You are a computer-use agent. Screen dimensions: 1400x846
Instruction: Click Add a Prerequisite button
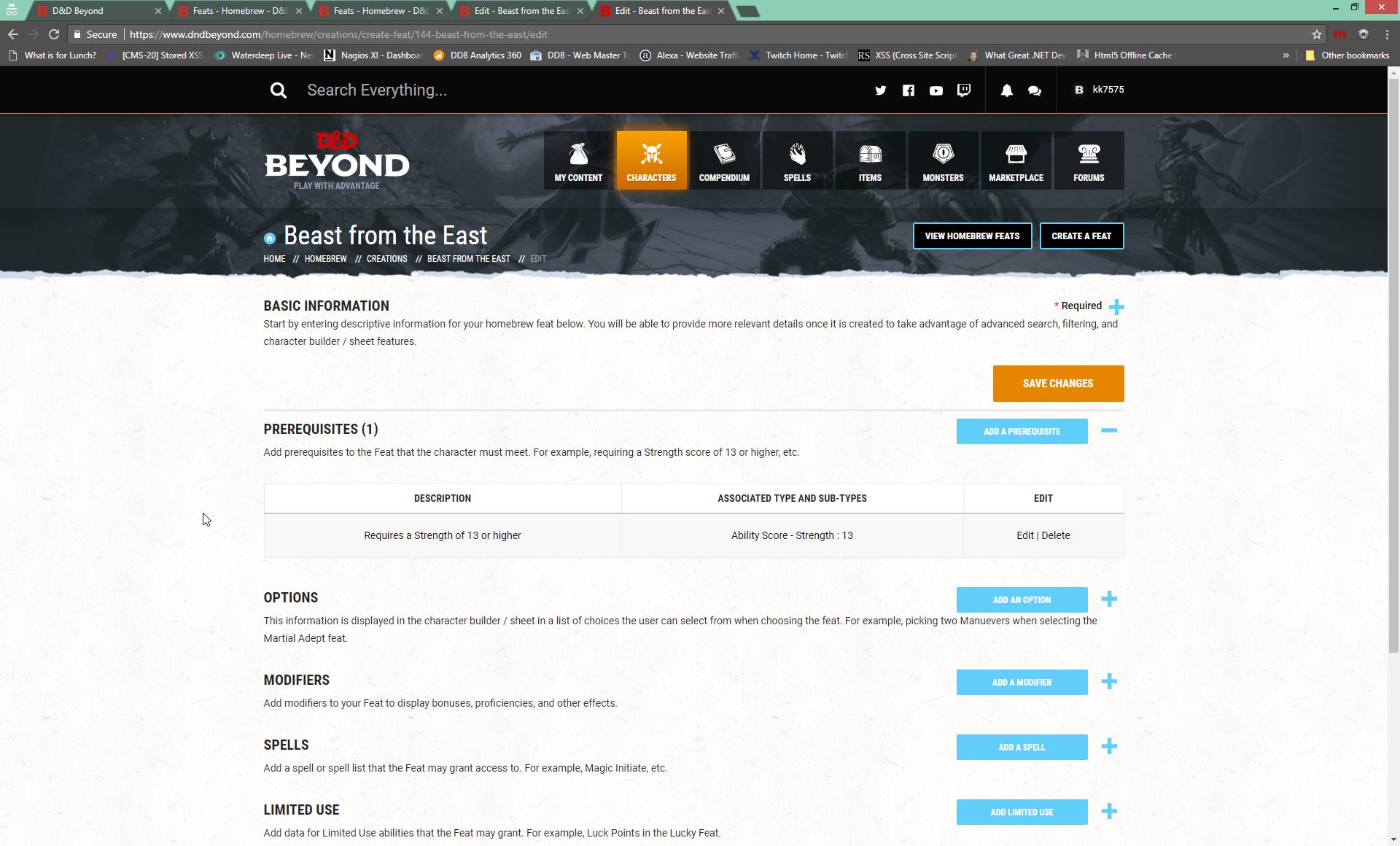pyautogui.click(x=1022, y=431)
